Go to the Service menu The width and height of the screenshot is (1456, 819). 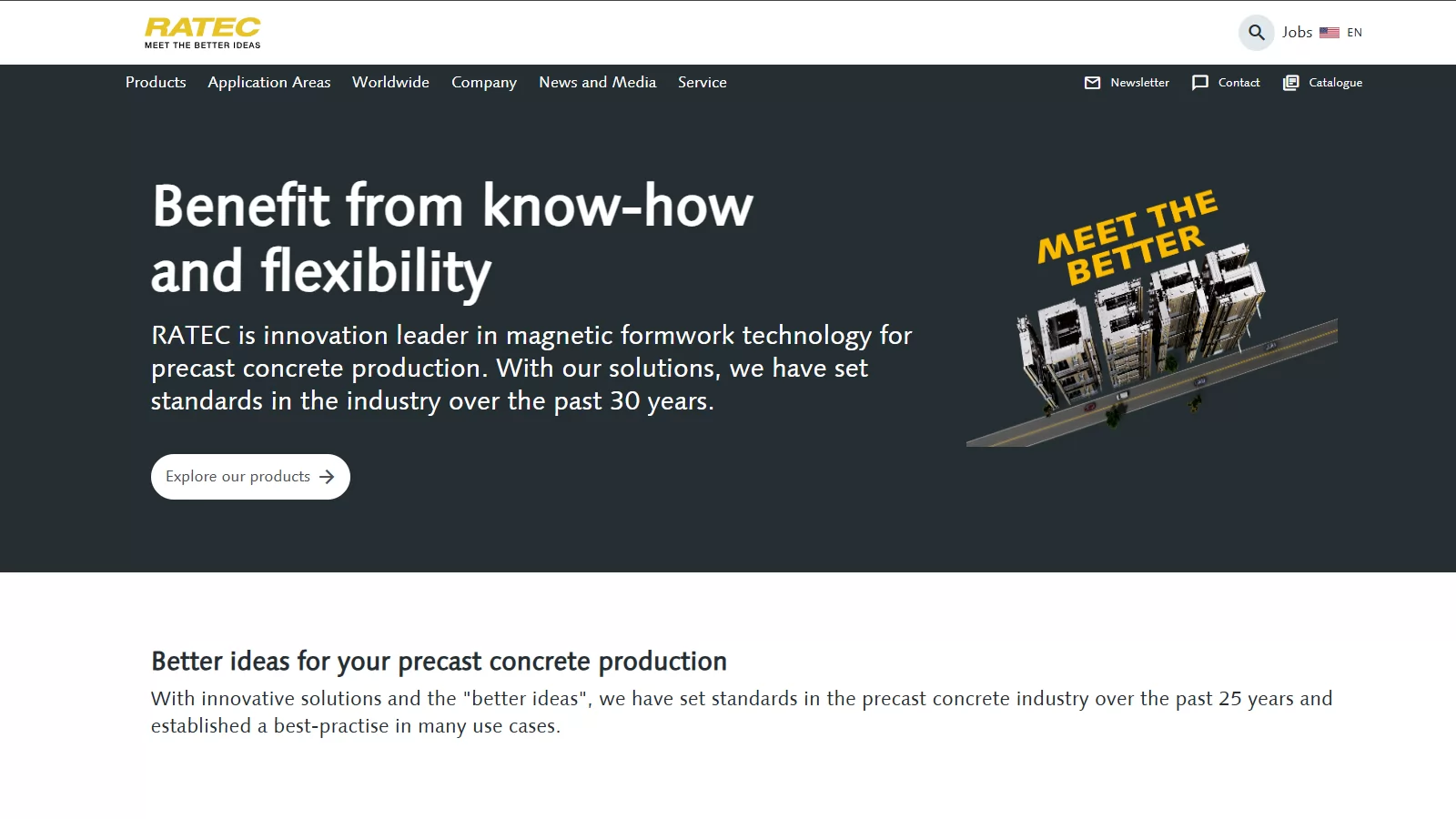point(702,82)
